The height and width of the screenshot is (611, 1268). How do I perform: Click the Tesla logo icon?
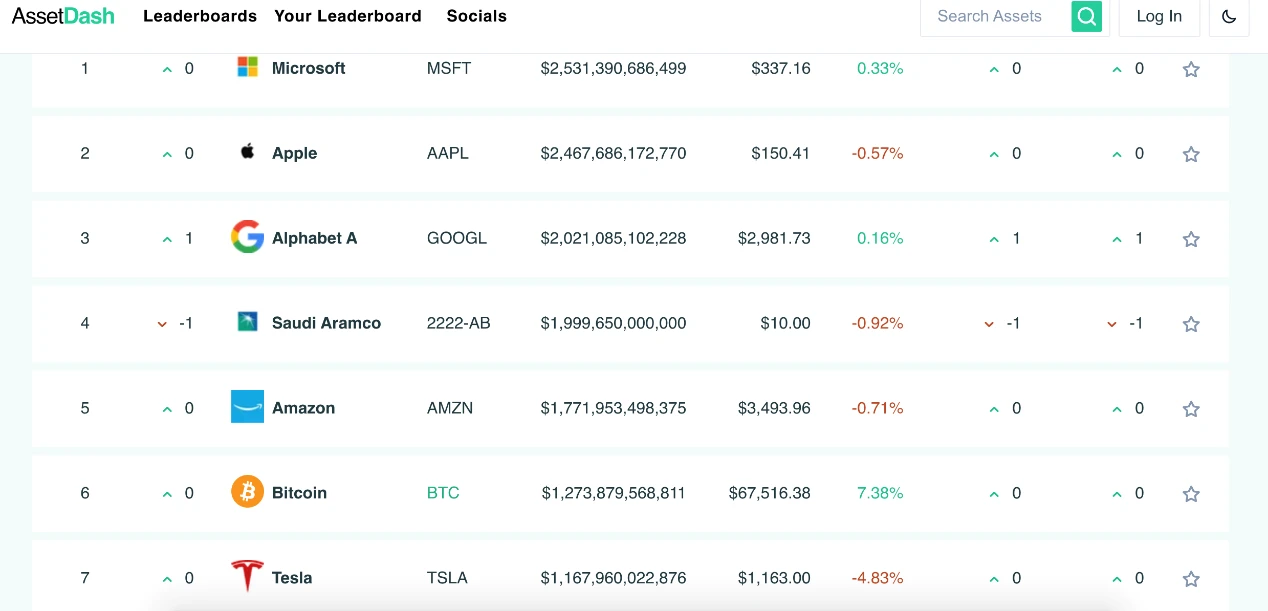point(247,577)
